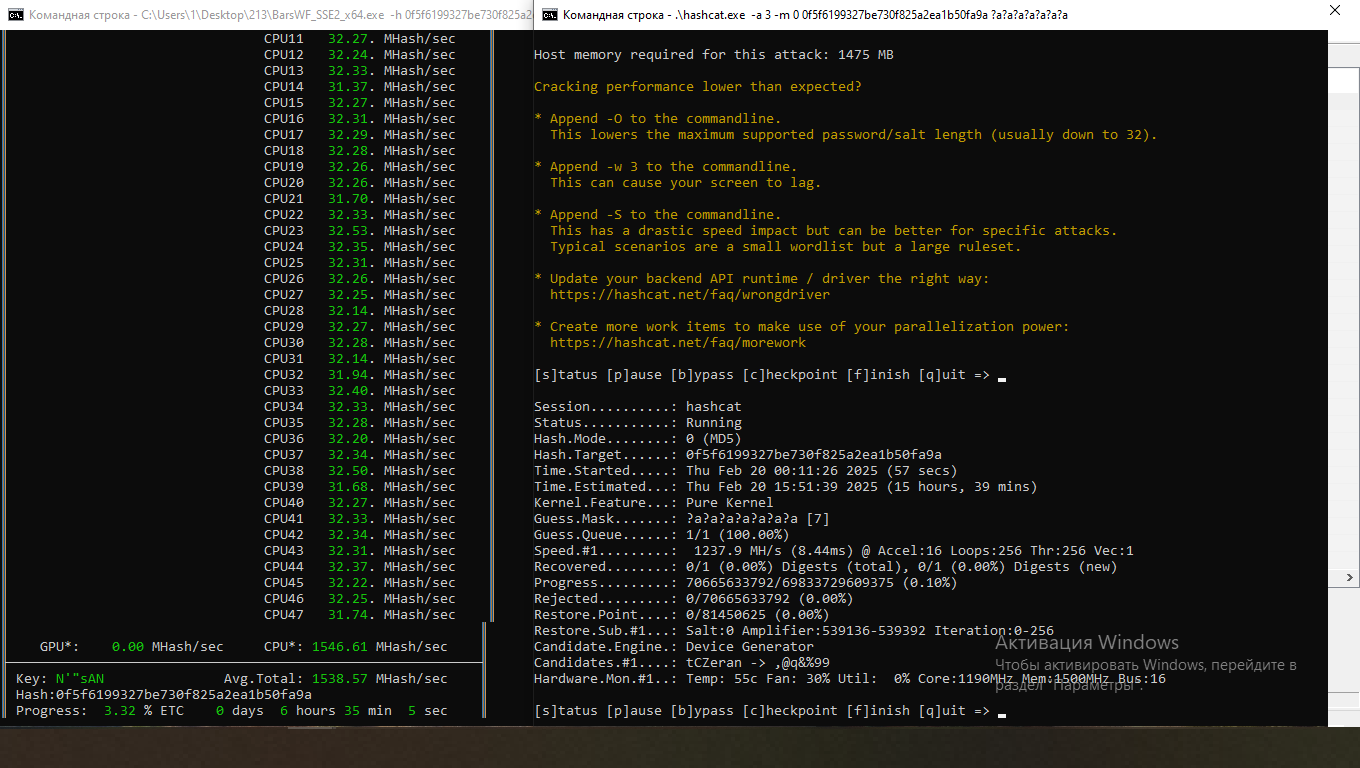Click 'This can cause your screen to lag' line
1360x768 pixels.
(x=686, y=183)
